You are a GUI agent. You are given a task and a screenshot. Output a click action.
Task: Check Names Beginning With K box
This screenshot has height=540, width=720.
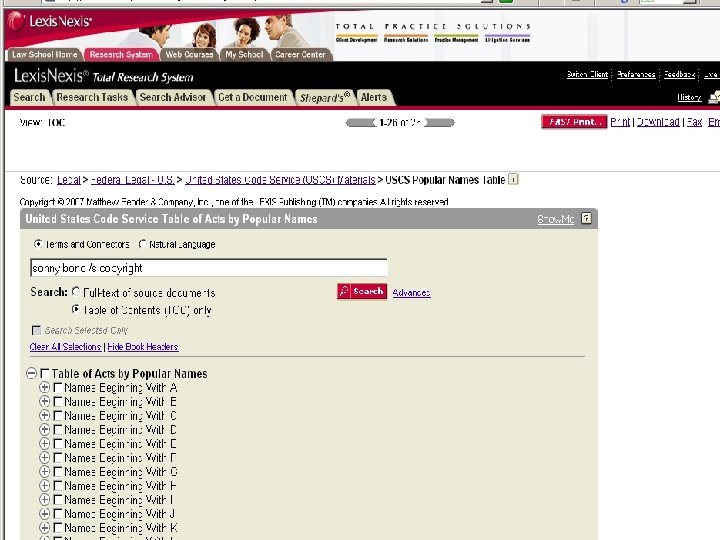click(58, 528)
